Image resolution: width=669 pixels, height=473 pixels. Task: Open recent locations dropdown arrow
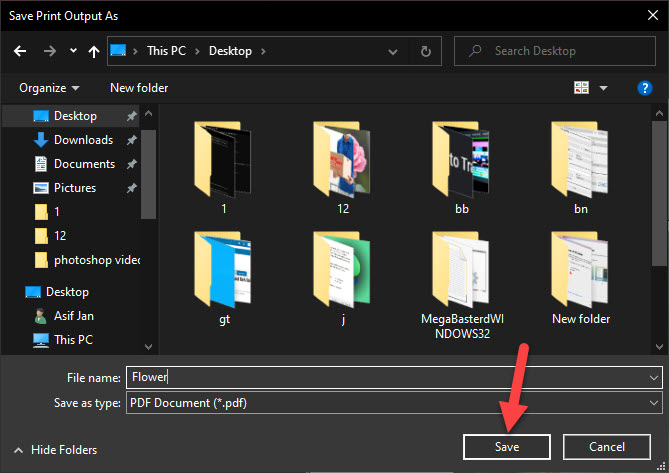(73, 51)
